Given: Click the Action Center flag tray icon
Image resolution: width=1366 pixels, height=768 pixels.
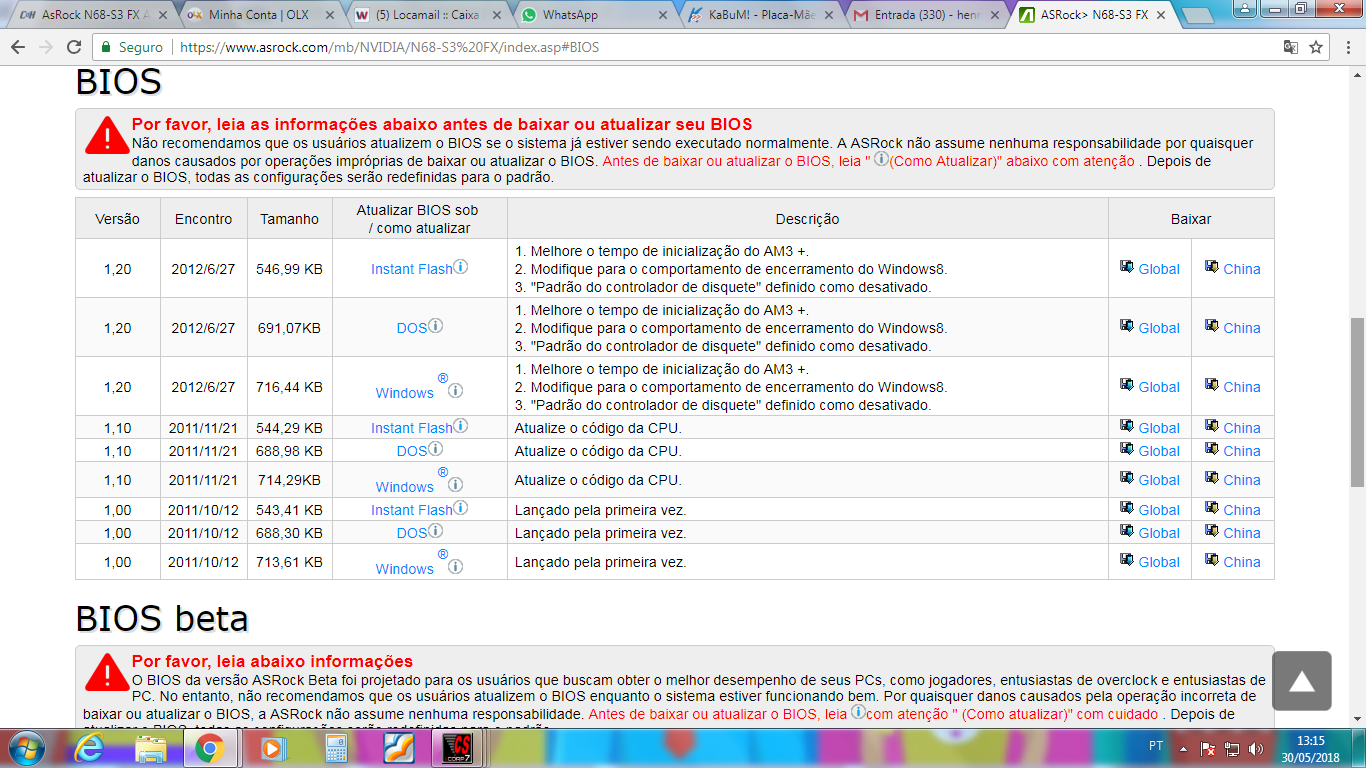Looking at the screenshot, I should 1207,748.
